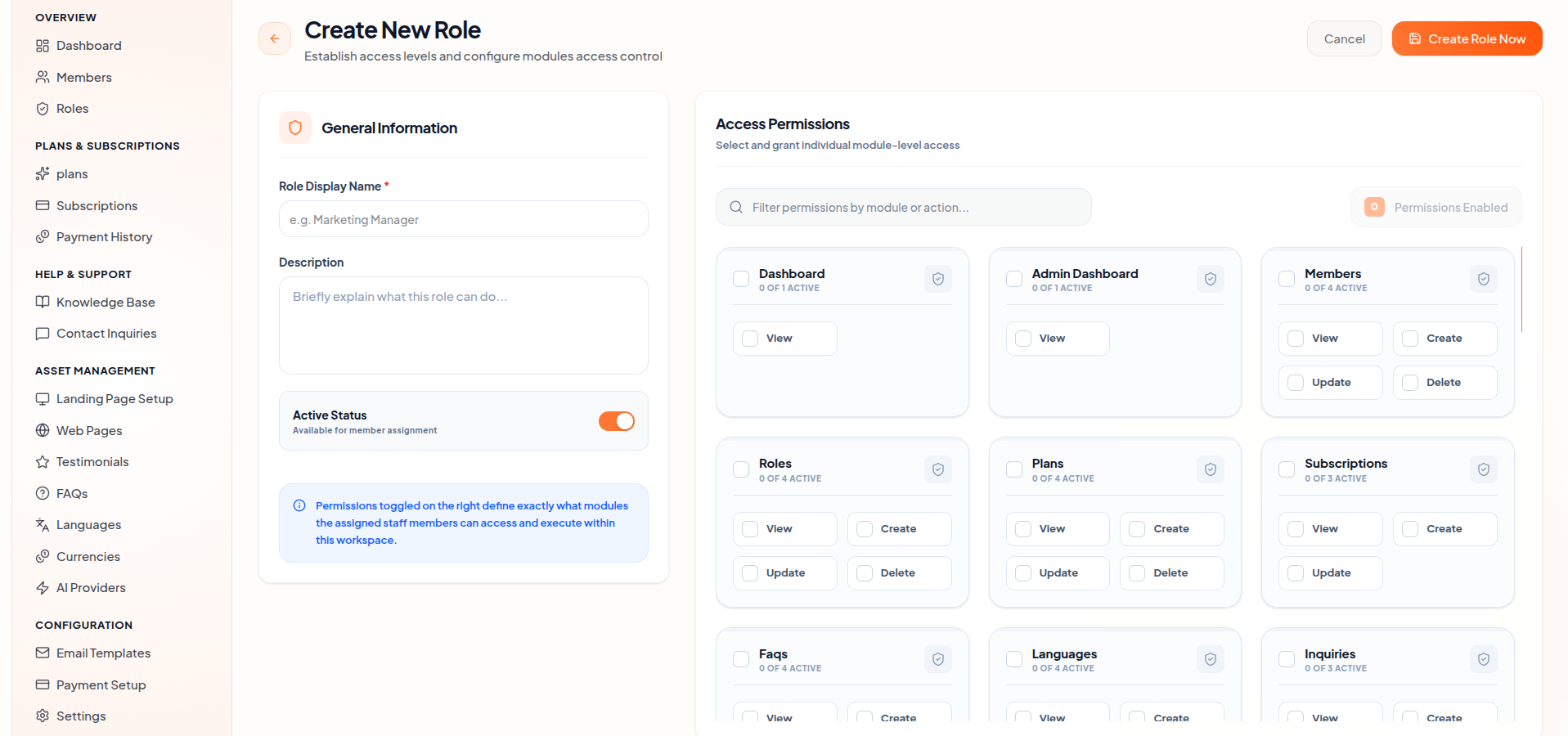Click the FAQs question mark icon
Image resolution: width=1568 pixels, height=736 pixels.
43,493
